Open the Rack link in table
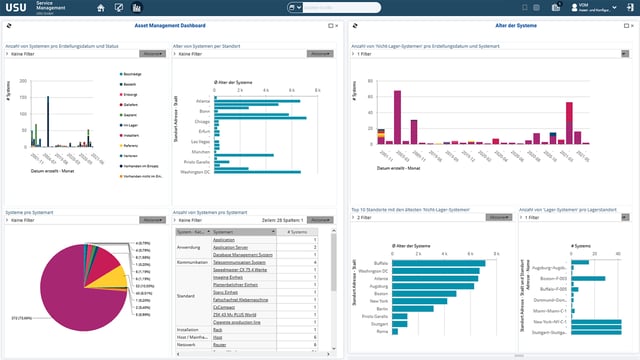The width and height of the screenshot is (640, 360). (218, 330)
